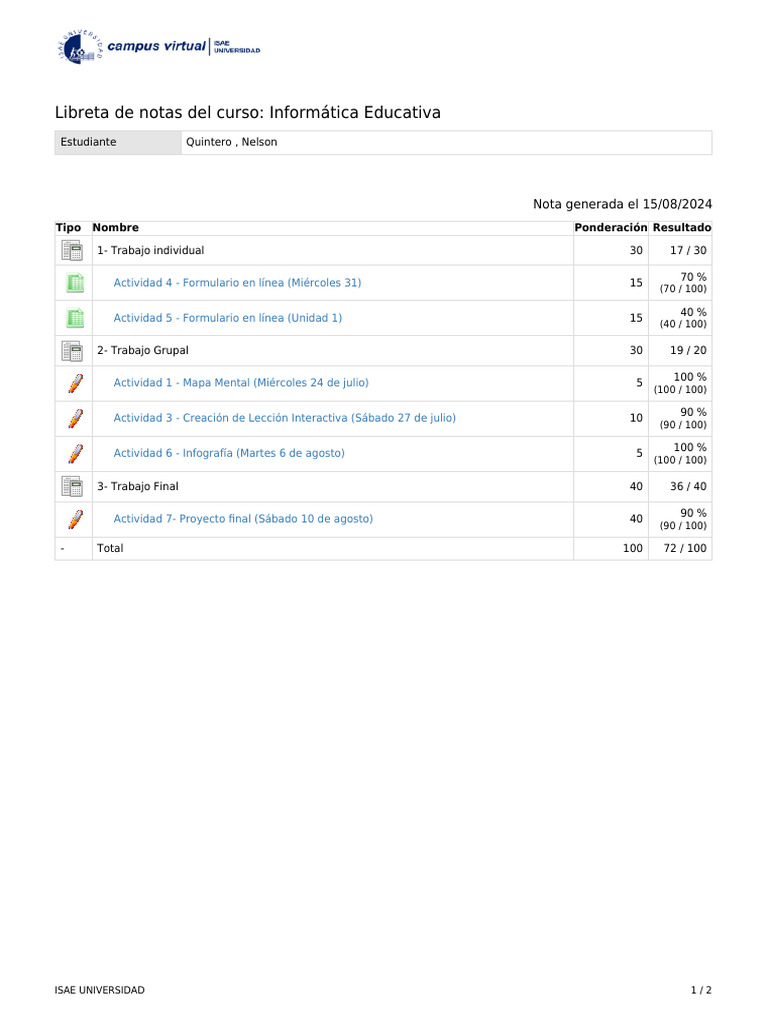Click the green quiz icon for Actividad 4
The height and width of the screenshot is (1024, 768).
(75, 283)
